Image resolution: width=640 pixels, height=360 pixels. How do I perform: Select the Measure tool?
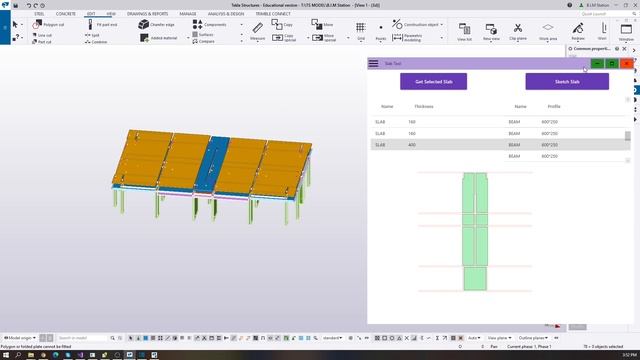257,31
